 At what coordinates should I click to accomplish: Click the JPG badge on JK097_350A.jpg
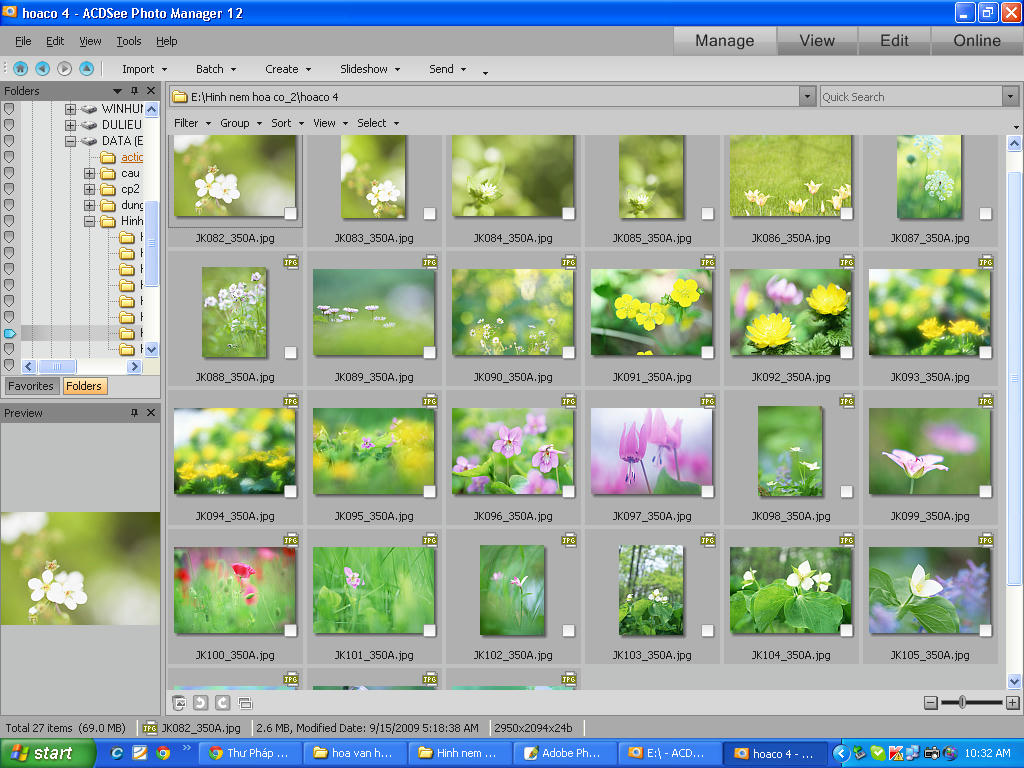coord(708,401)
